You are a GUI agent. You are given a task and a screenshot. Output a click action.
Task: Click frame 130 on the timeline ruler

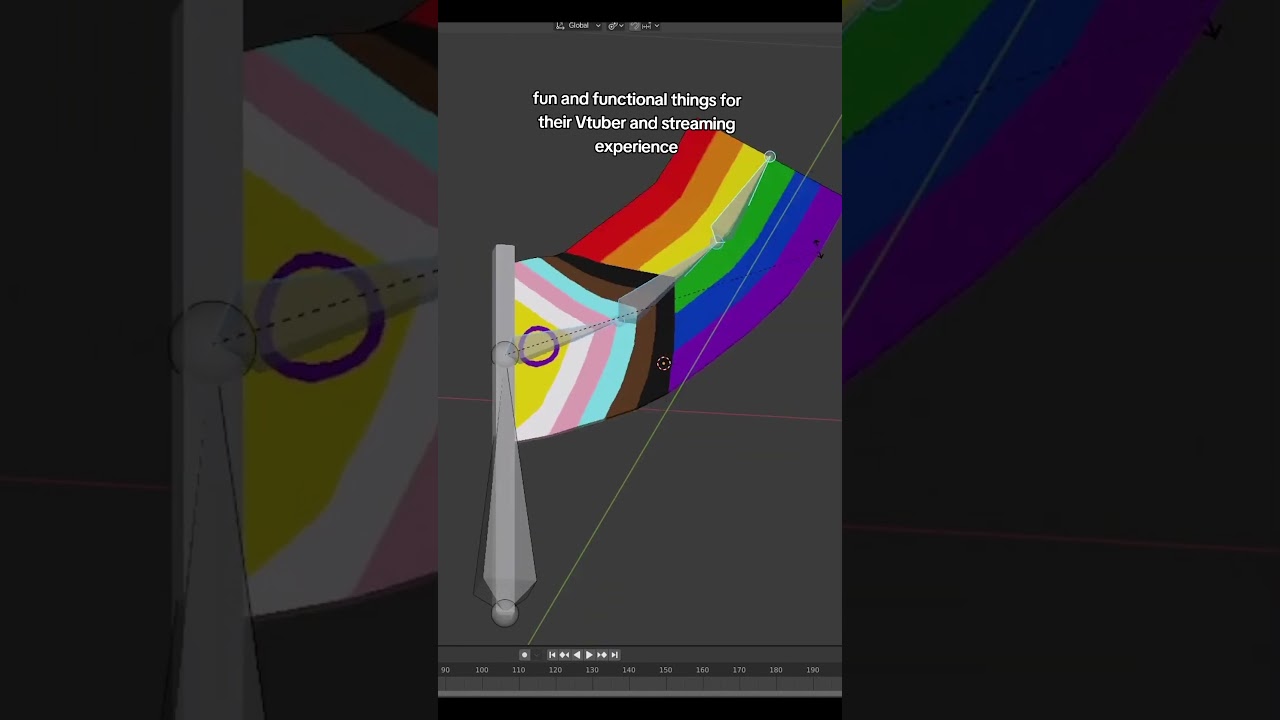[592, 670]
